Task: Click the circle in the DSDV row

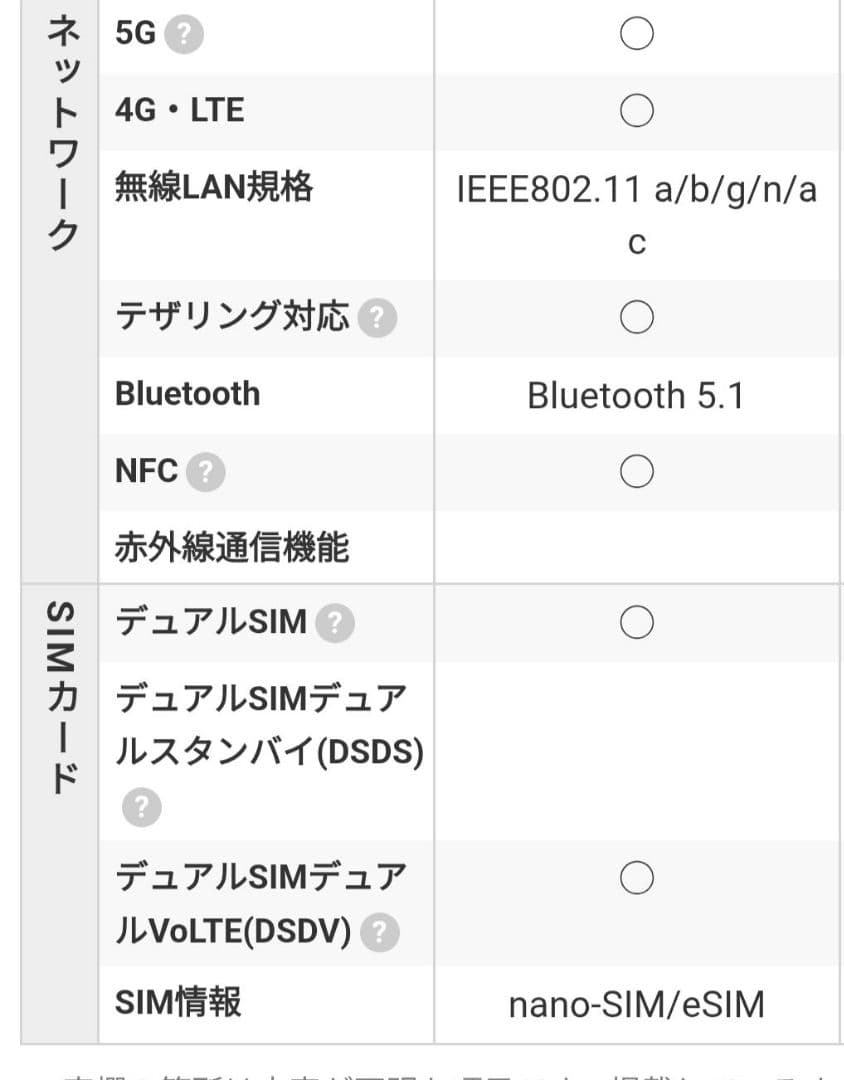Action: pyautogui.click(x=636, y=877)
